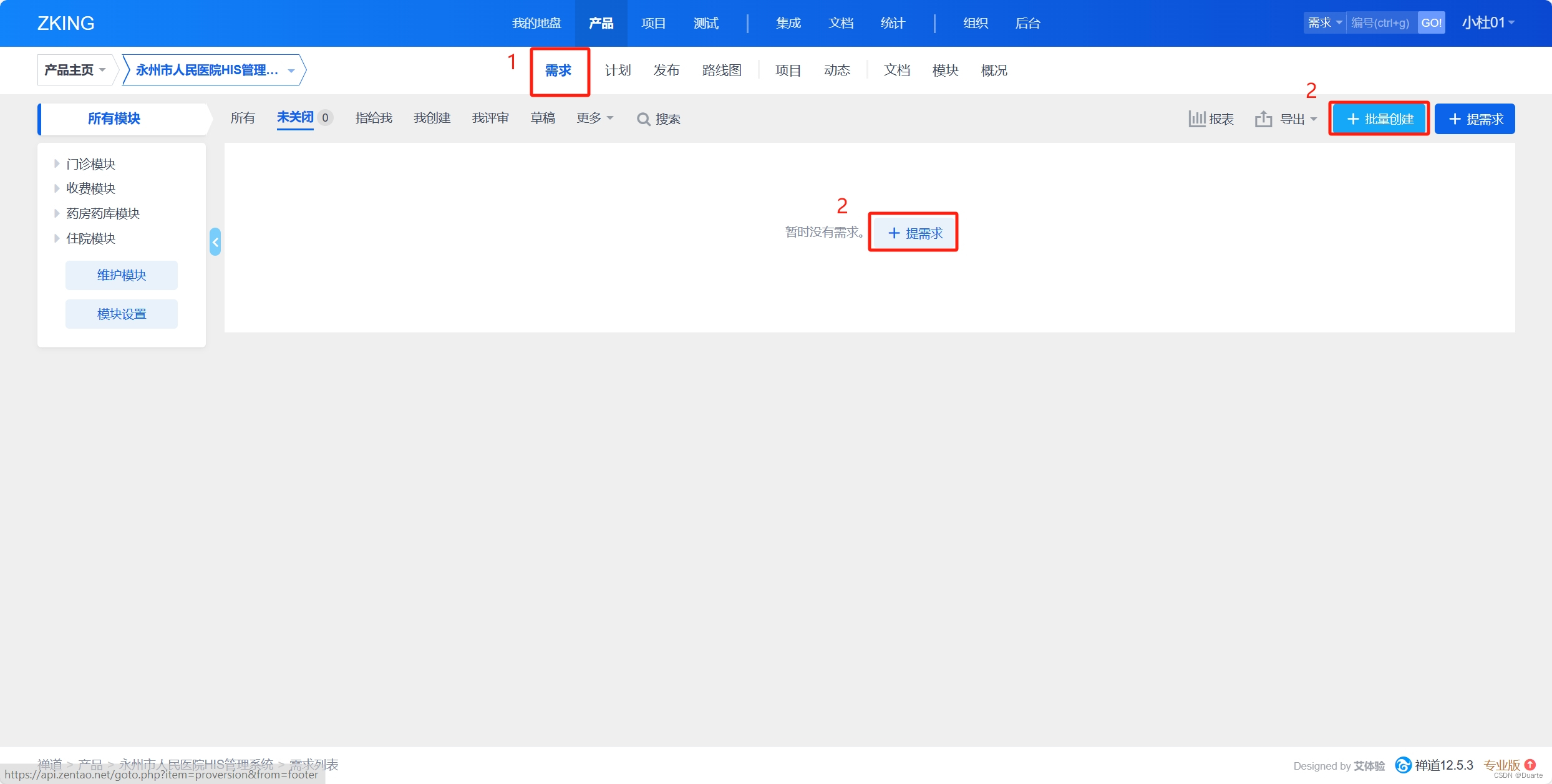
Task: Click the 编号(ctrl+g) input field
Action: pyautogui.click(x=1380, y=23)
